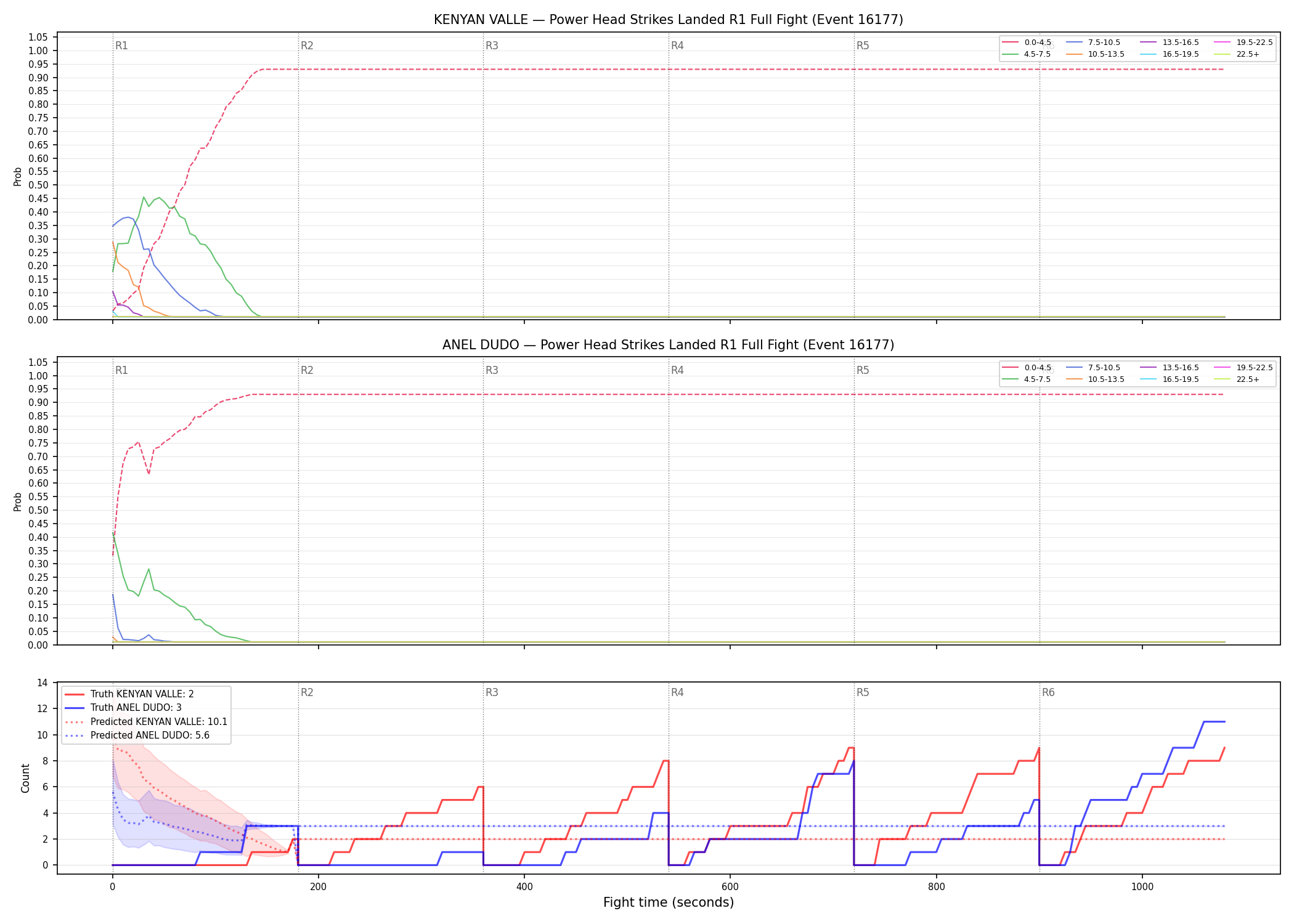Click the '12' tick on Count axis
Image resolution: width=1294 pixels, height=924 pixels.
(x=43, y=708)
